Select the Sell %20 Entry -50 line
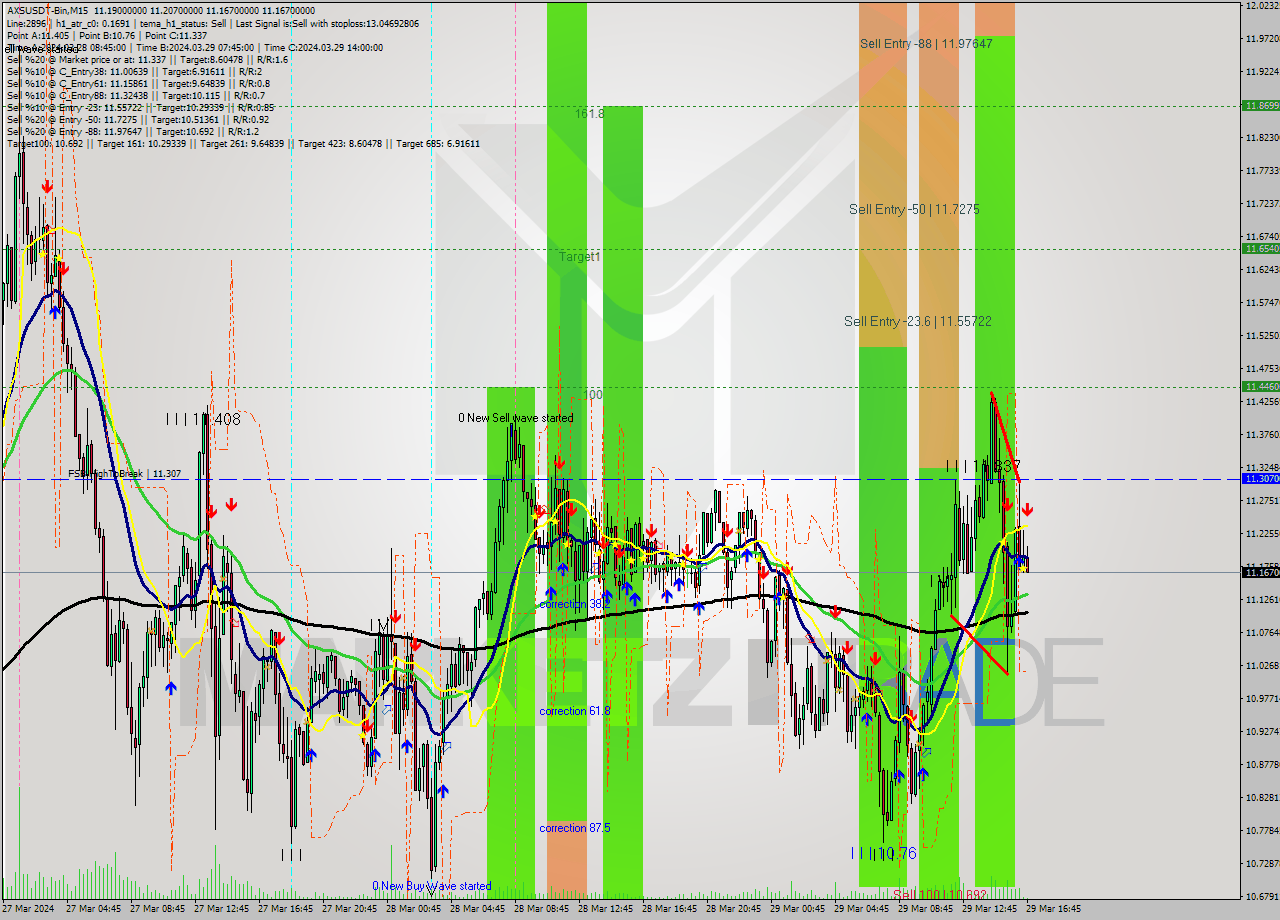Screen dimensions: 1280x920 138,119
